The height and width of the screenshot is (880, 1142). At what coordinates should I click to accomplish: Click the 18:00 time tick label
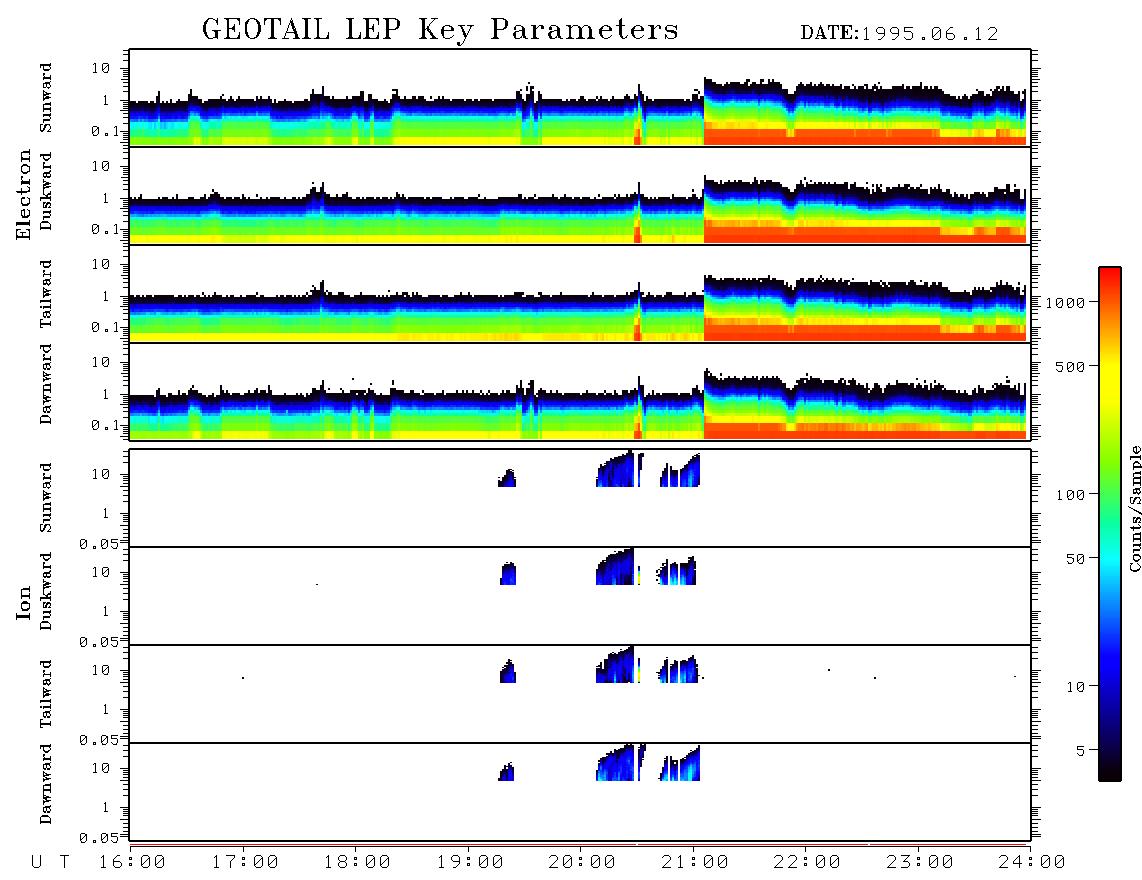(358, 863)
